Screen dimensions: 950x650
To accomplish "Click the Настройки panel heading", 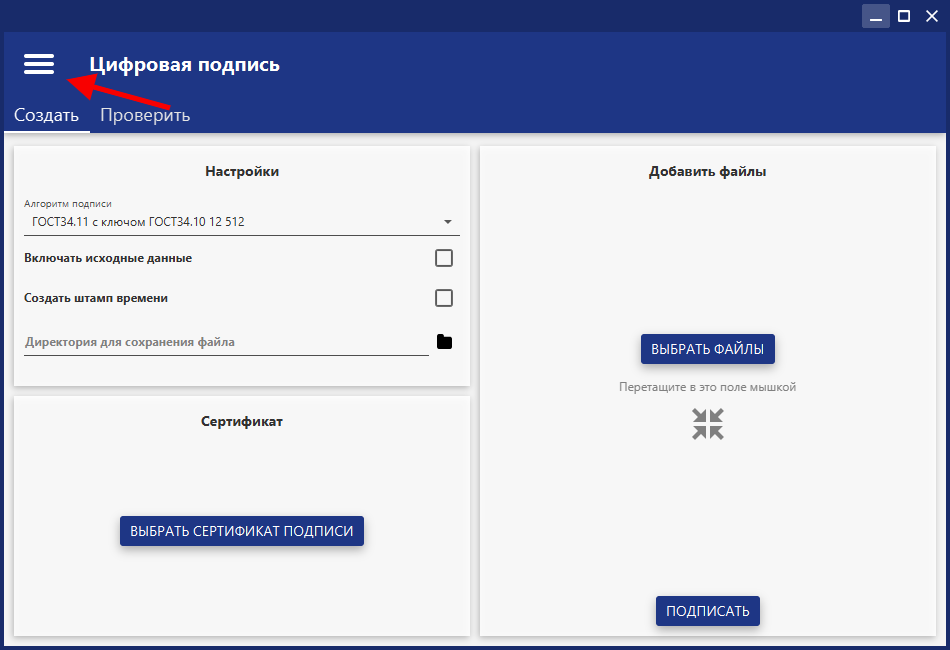I will (242, 171).
